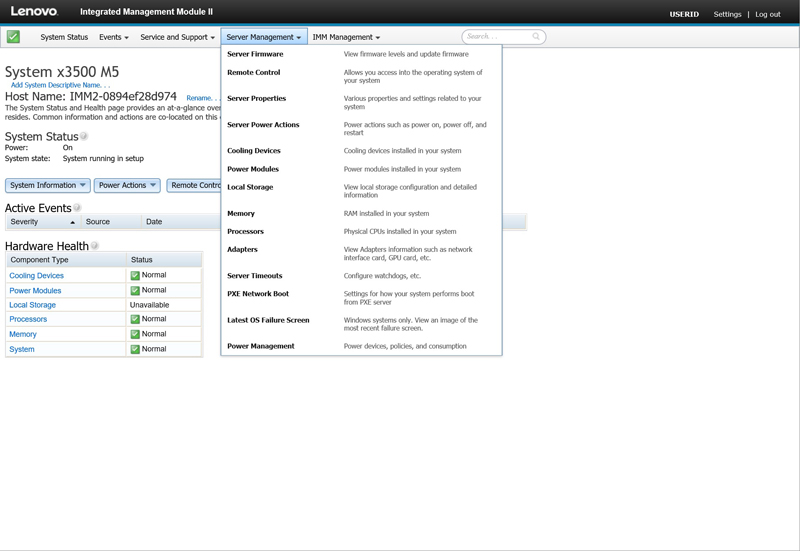The height and width of the screenshot is (551, 800).
Task: Click the Remote Control button under System Status
Action: (194, 185)
